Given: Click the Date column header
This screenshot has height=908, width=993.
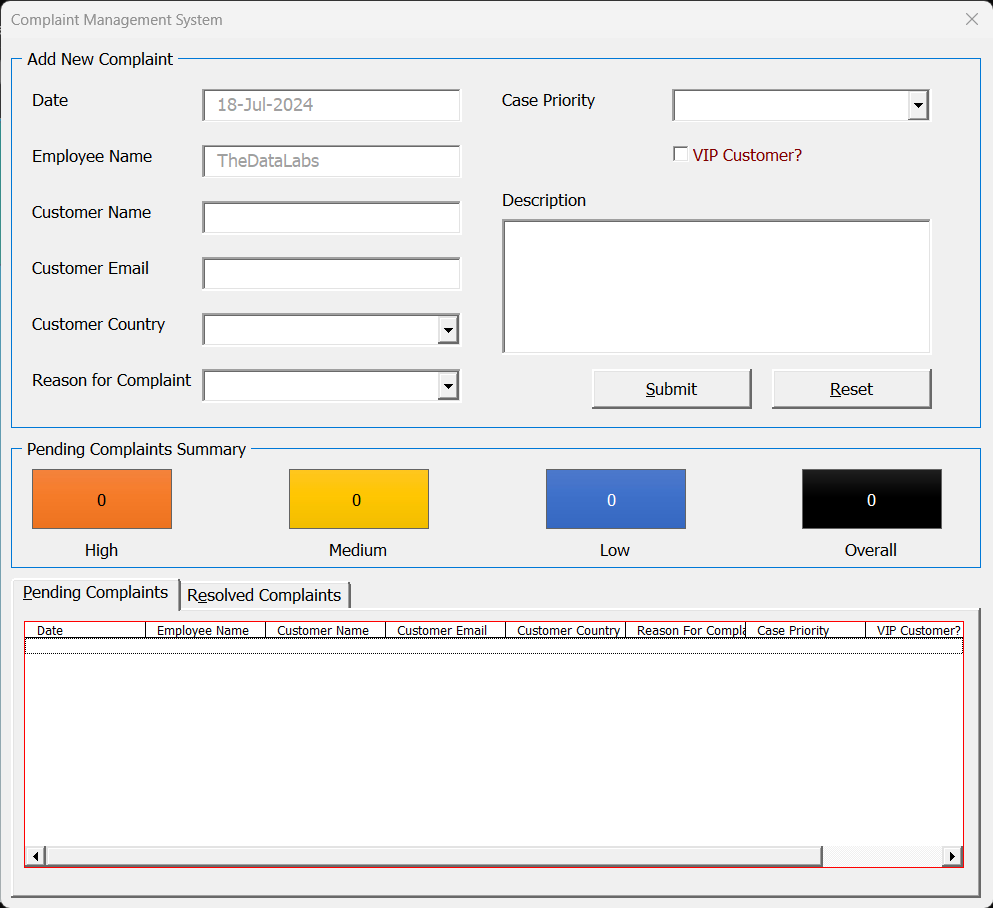Looking at the screenshot, I should tap(85, 630).
